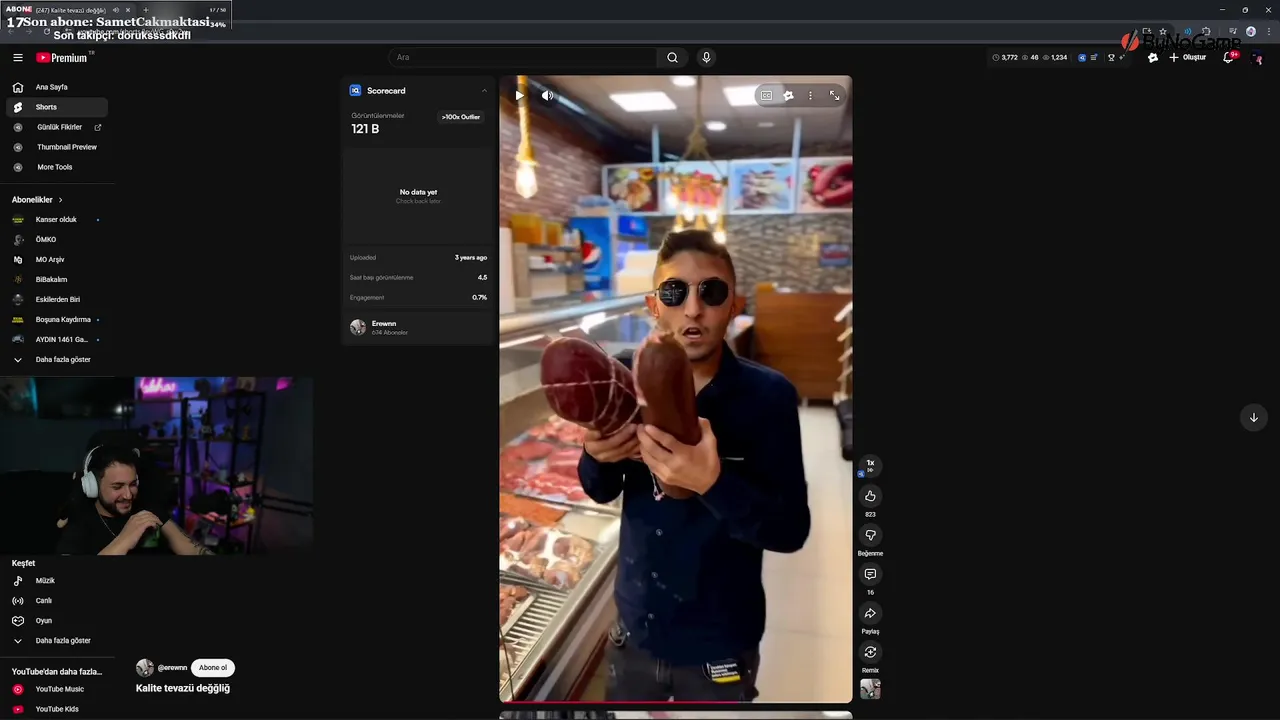Viewport: 1280px width, 720px height.
Task: Click the vidIQ blue badge in header
Action: (x=1082, y=58)
